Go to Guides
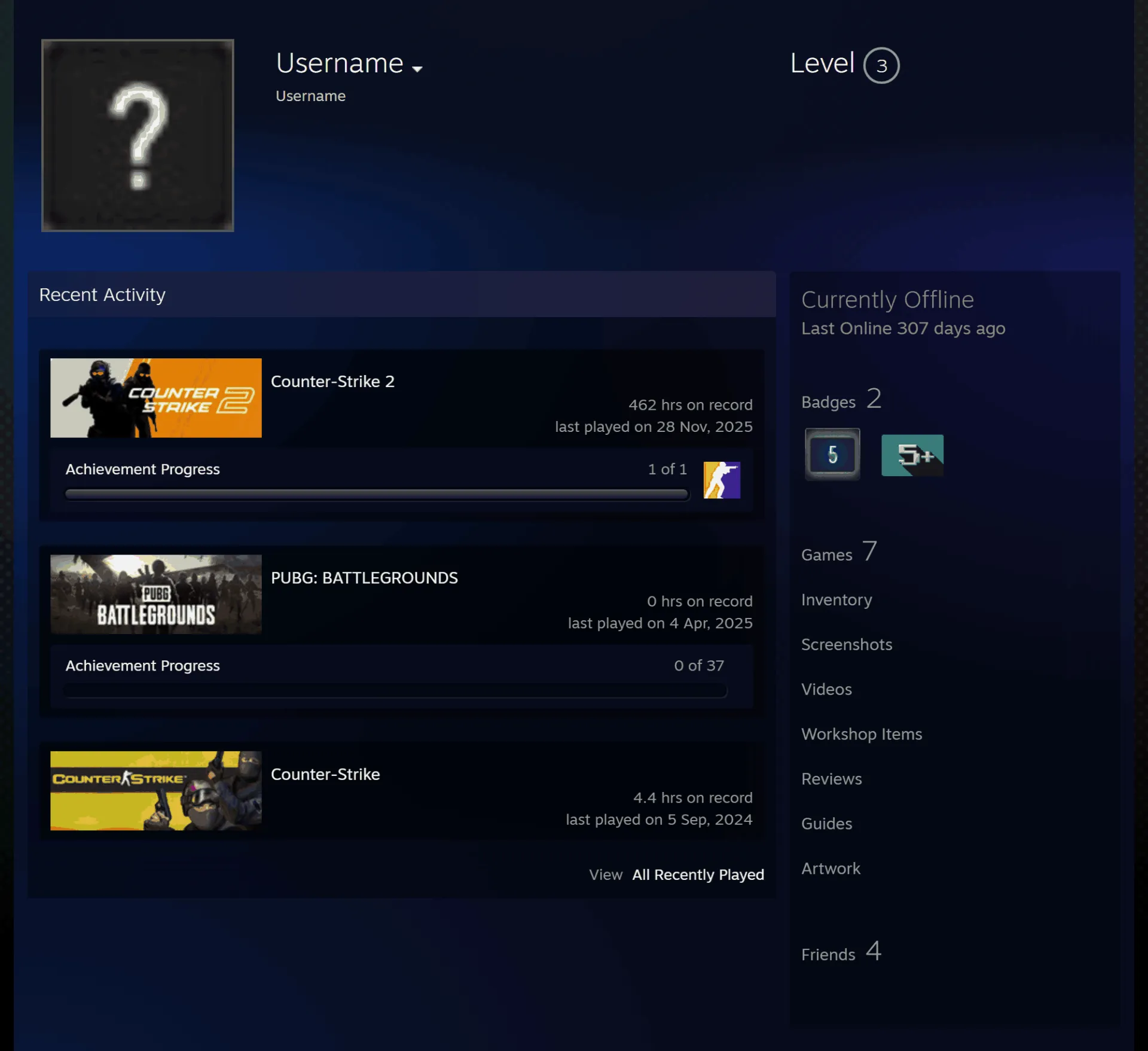Image resolution: width=1148 pixels, height=1051 pixels. (826, 824)
